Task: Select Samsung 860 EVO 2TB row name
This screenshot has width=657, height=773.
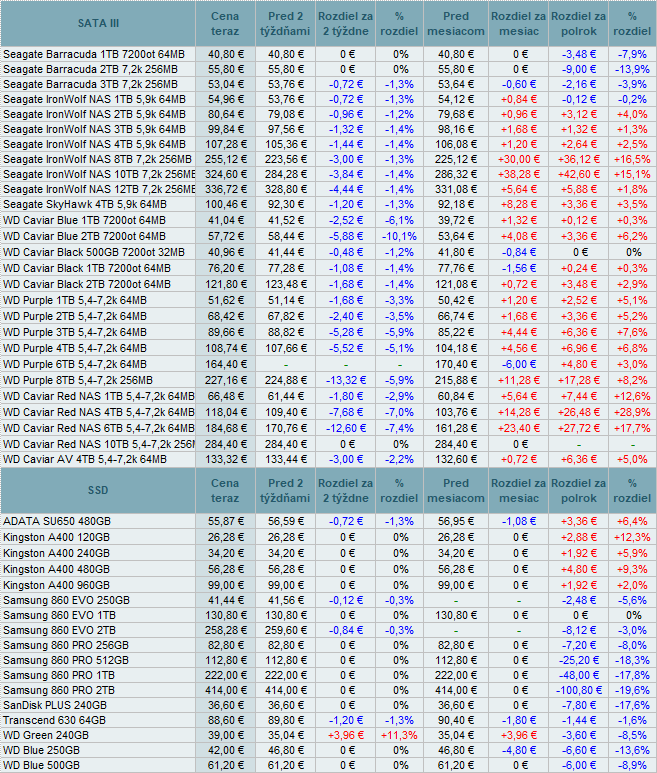Action: 59,631
